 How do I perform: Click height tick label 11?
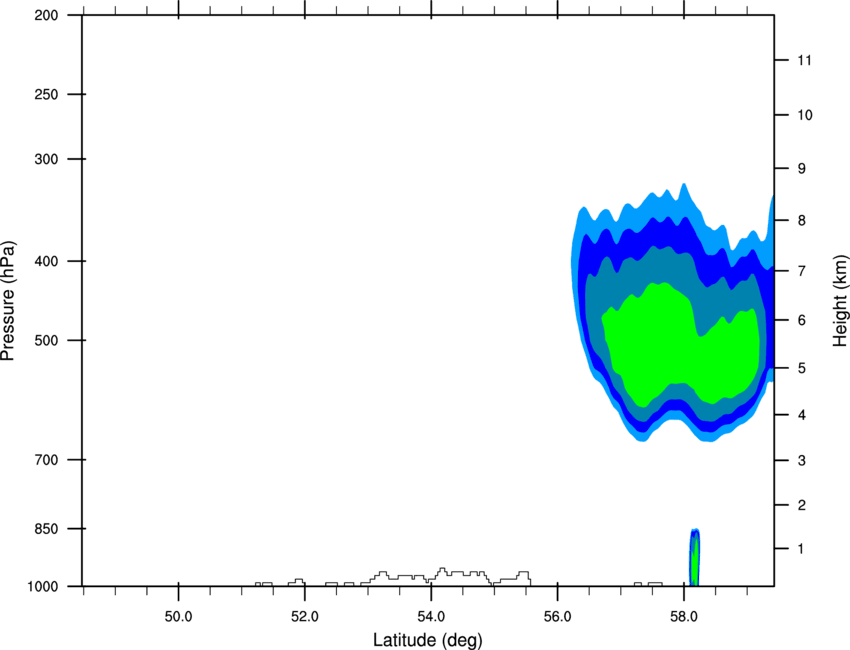tap(805, 60)
